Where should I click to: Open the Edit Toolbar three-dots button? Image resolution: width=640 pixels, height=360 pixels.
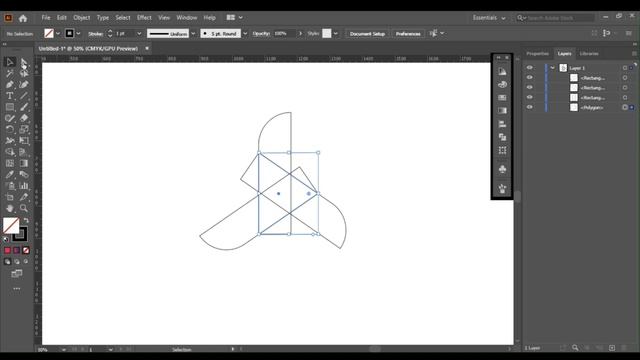pos(17,289)
